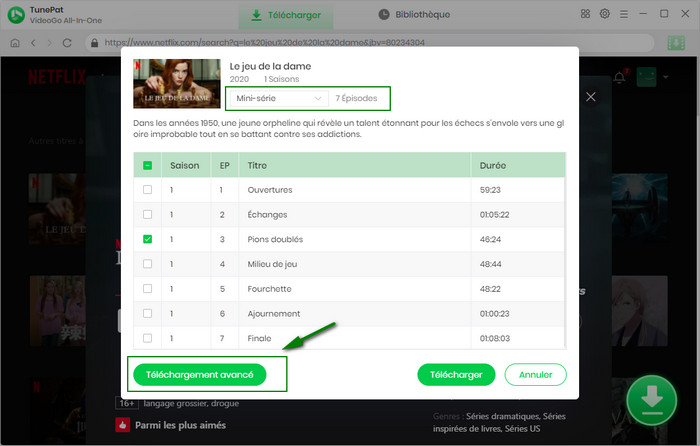The height and width of the screenshot is (446, 700).
Task: Open the hamburger menu icon
Action: pos(624,14)
